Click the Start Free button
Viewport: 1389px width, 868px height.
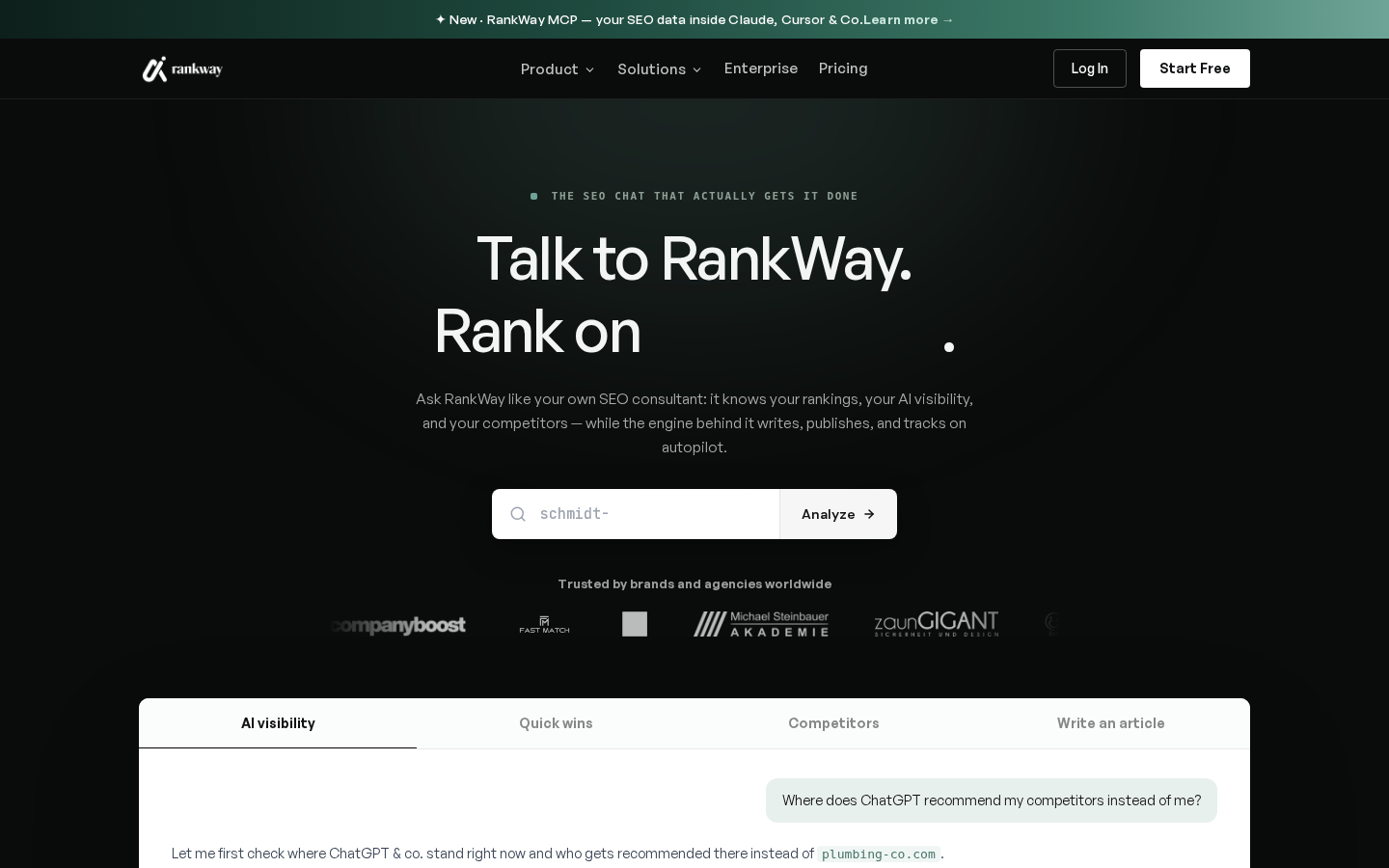point(1195,68)
